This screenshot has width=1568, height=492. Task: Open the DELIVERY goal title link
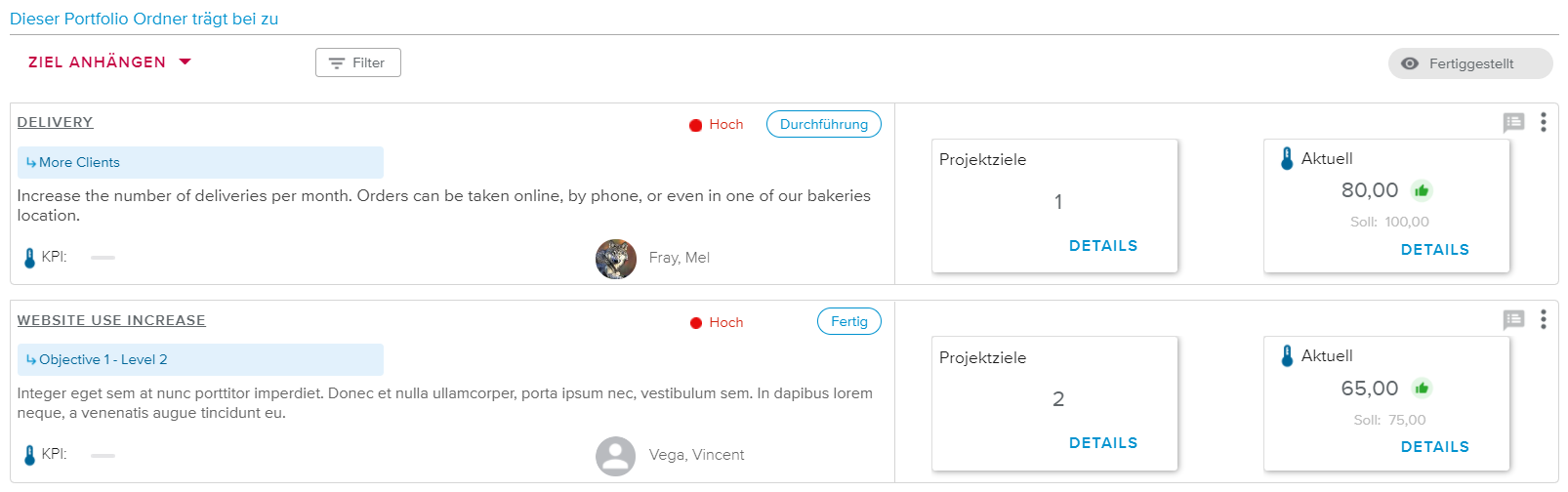tap(55, 122)
